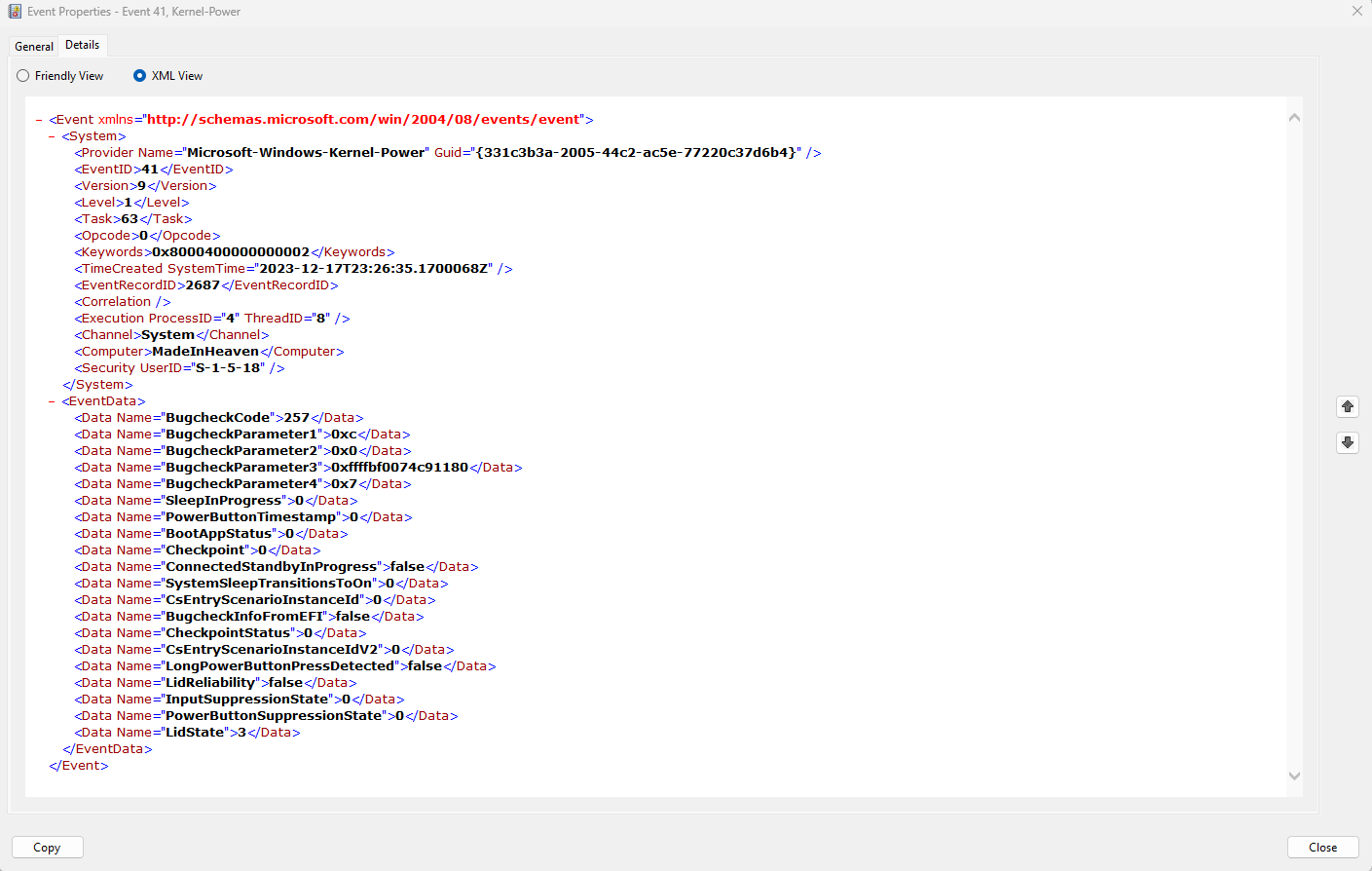
Task: Click the BugcheckCode data line
Action: click(x=219, y=418)
